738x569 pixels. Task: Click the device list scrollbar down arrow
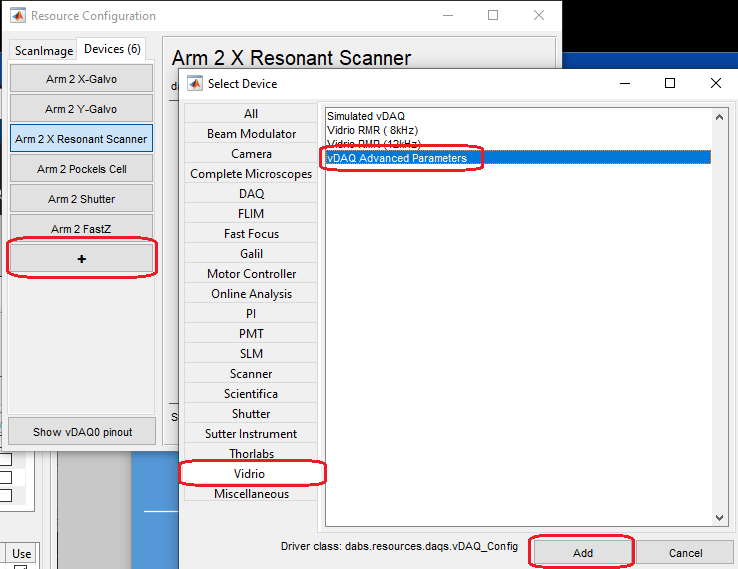click(718, 518)
